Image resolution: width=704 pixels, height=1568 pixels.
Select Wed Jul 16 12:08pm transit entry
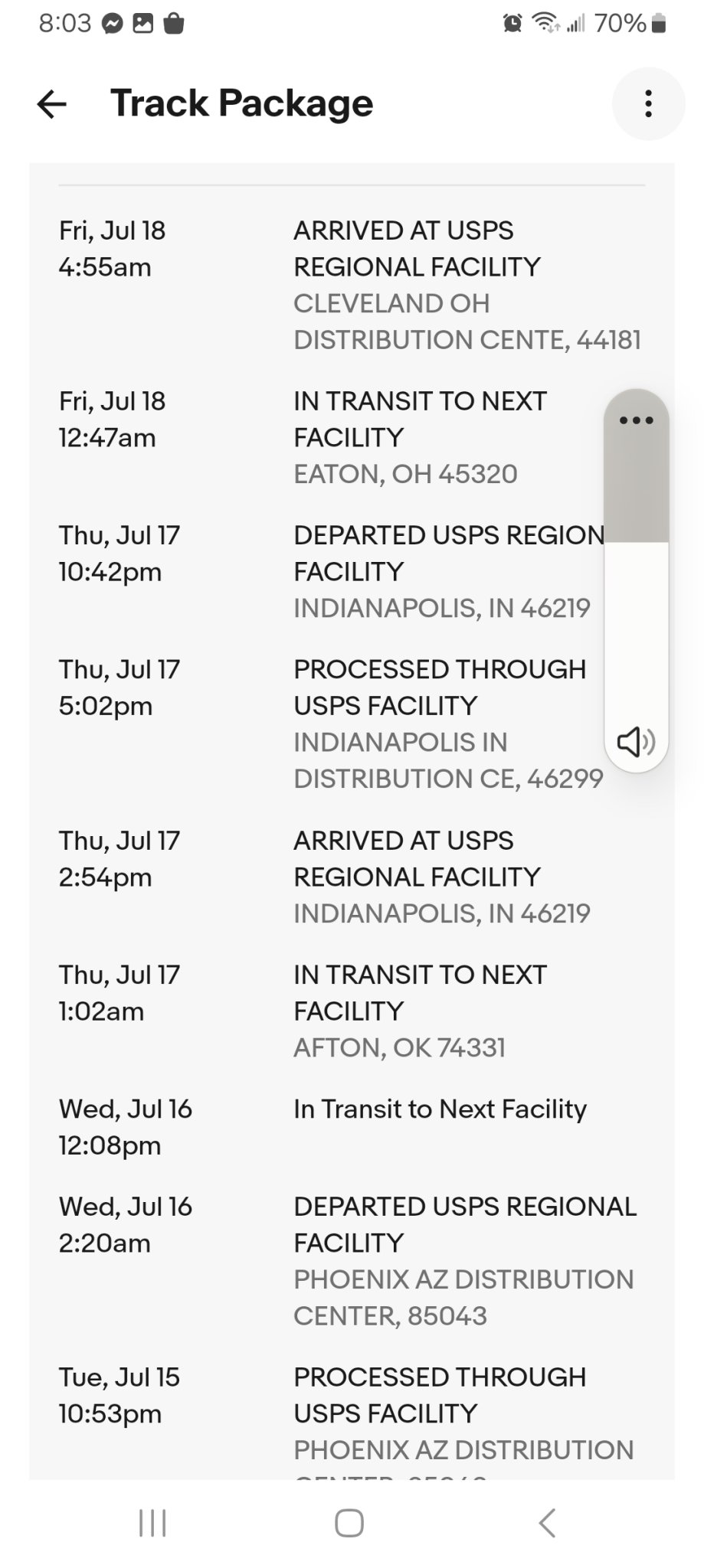[440, 1109]
